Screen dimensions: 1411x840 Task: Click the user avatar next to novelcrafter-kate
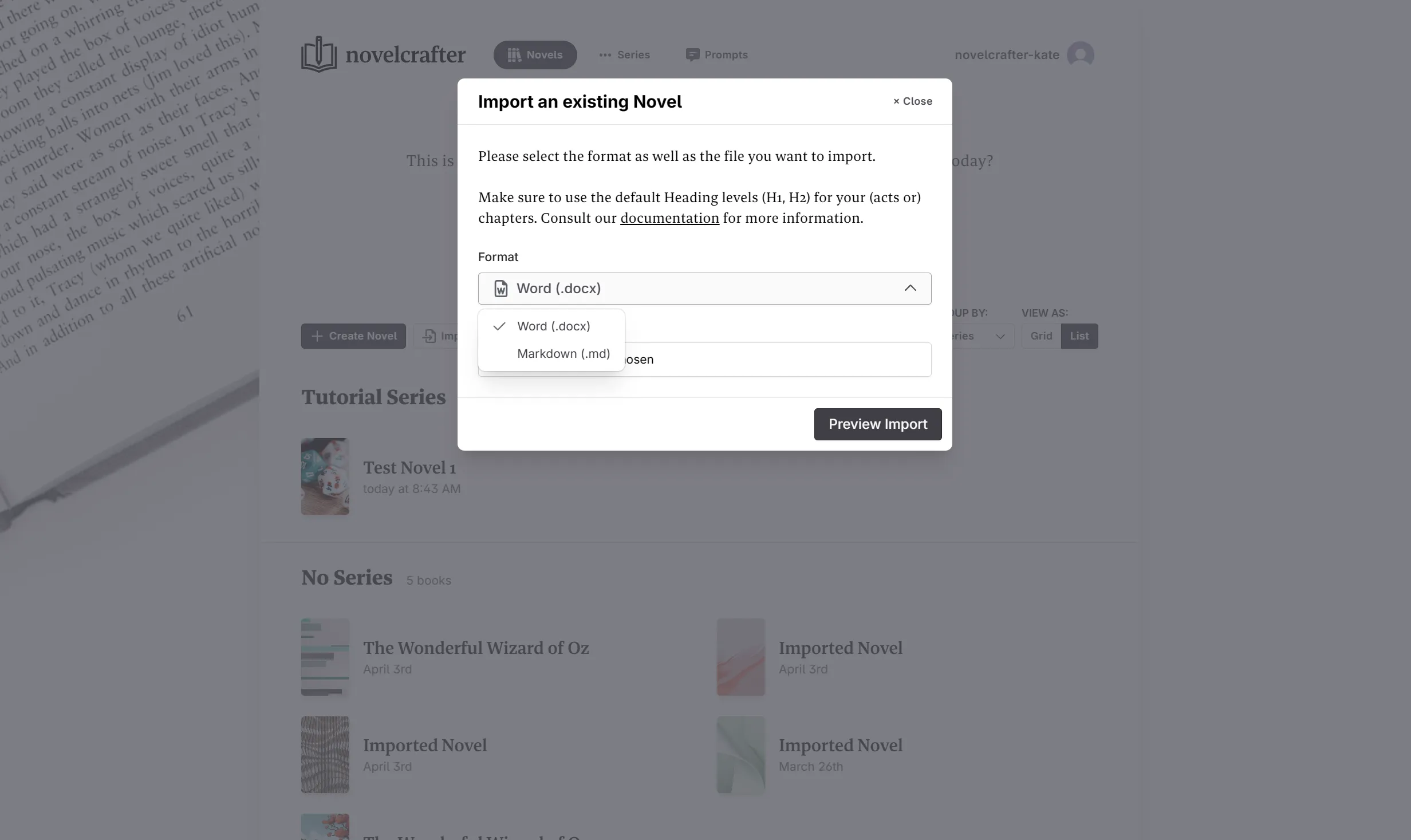coord(1082,54)
